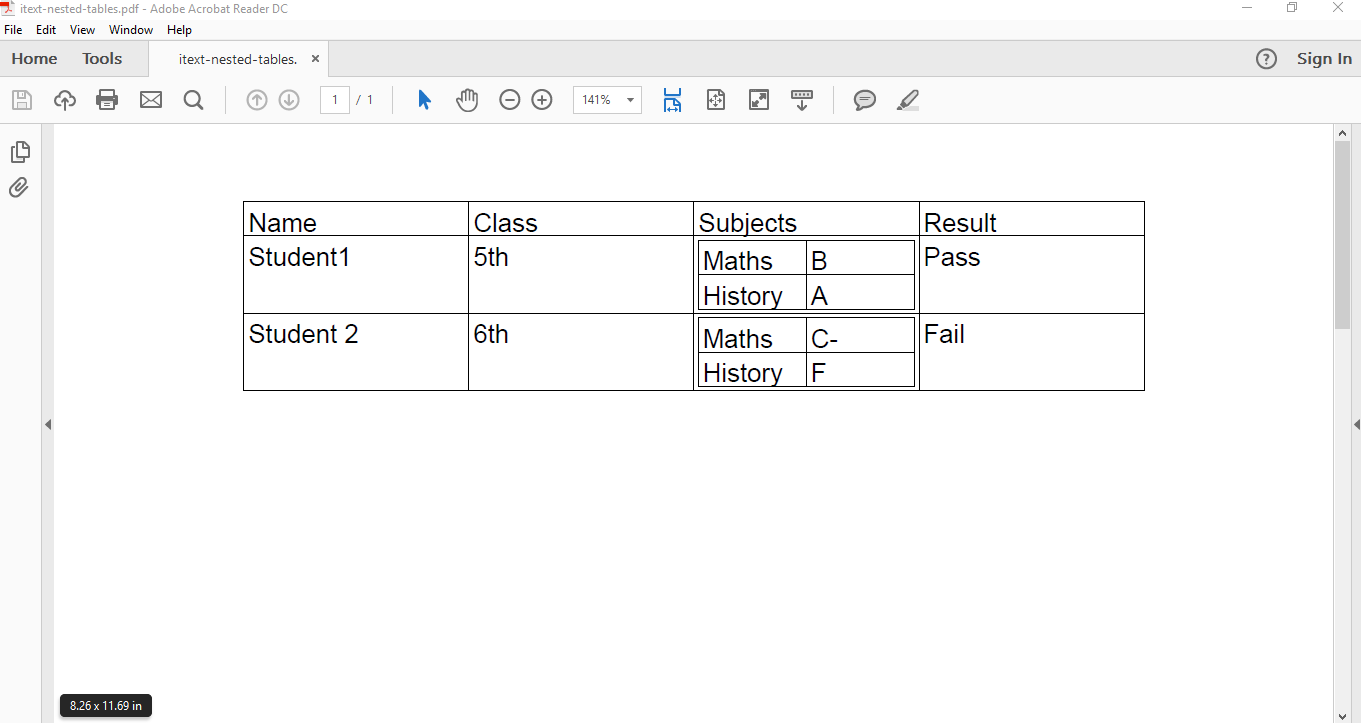Click the 'Fail' result cell
Viewport: 1361px width, 723px height.
pos(1032,352)
